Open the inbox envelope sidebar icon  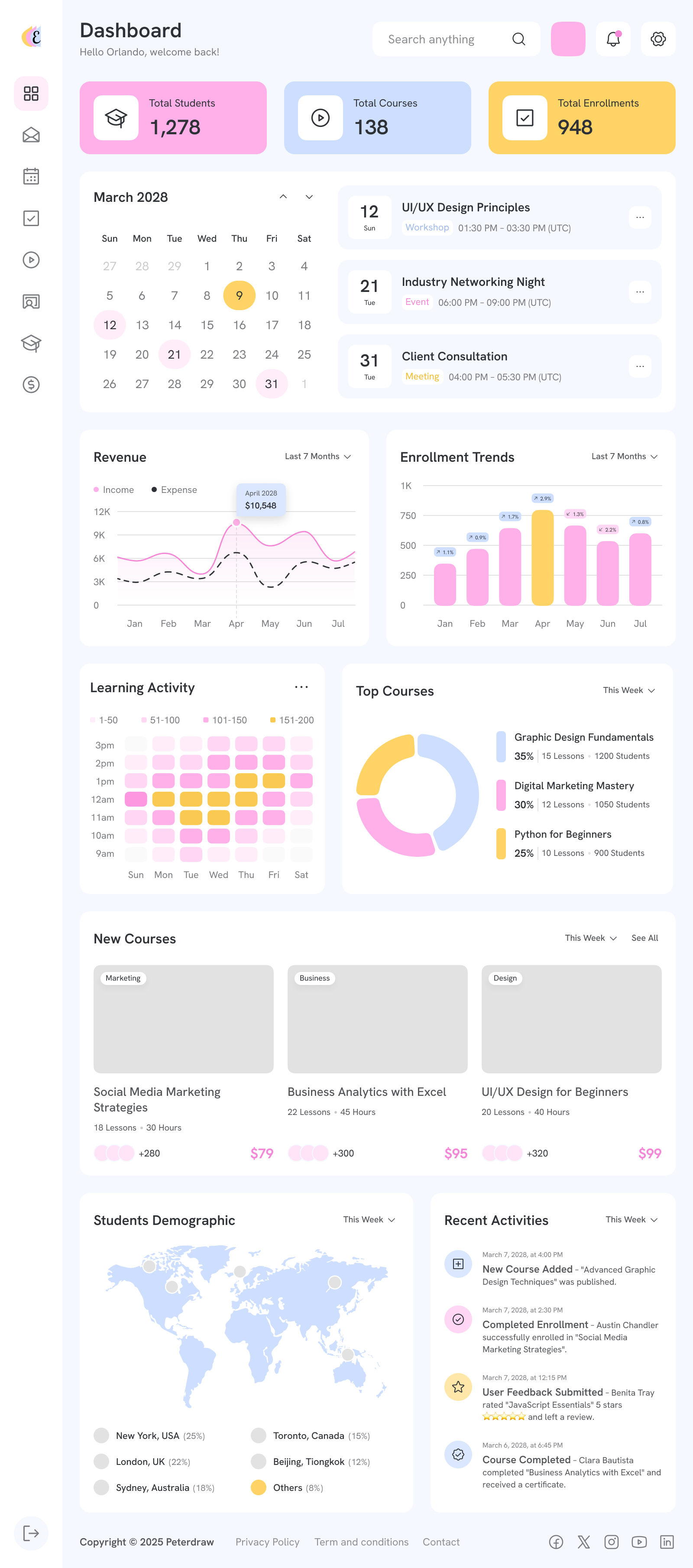31,135
